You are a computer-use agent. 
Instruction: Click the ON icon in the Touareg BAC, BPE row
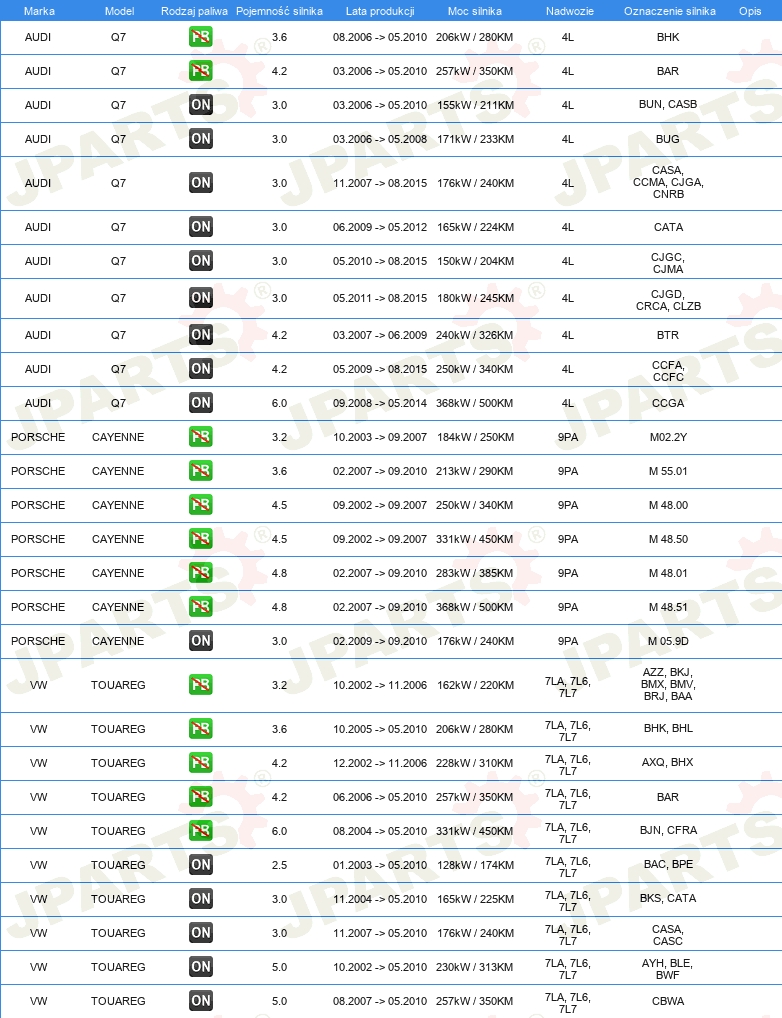pyautogui.click(x=201, y=864)
